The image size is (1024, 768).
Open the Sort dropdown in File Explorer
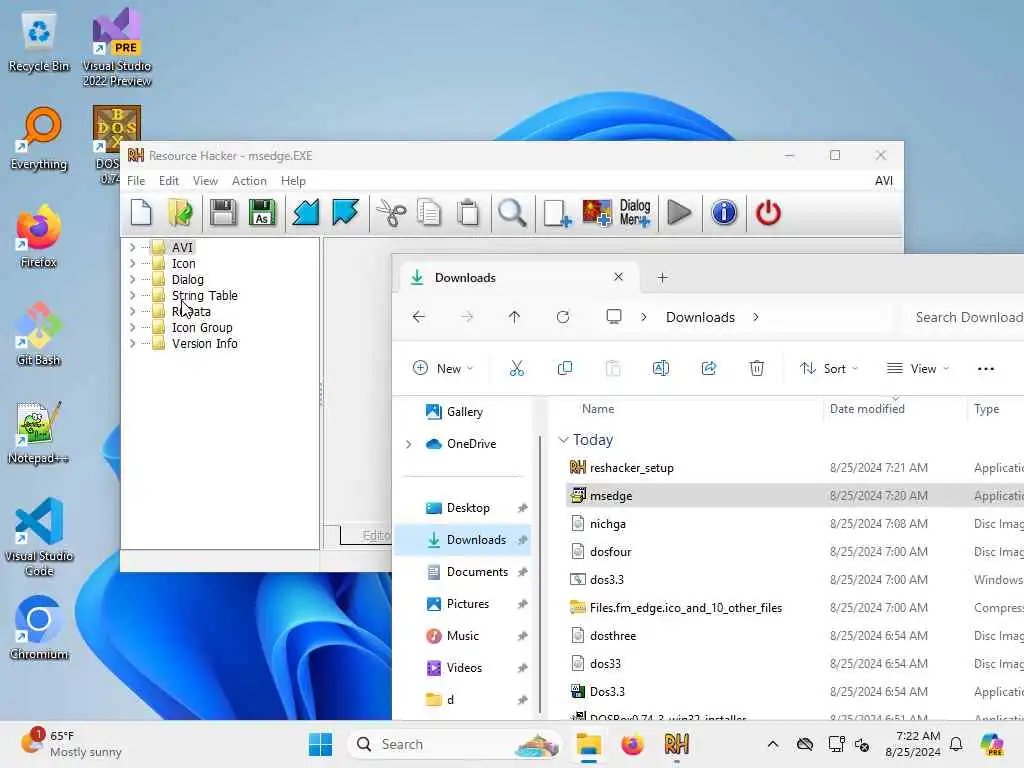coord(829,368)
